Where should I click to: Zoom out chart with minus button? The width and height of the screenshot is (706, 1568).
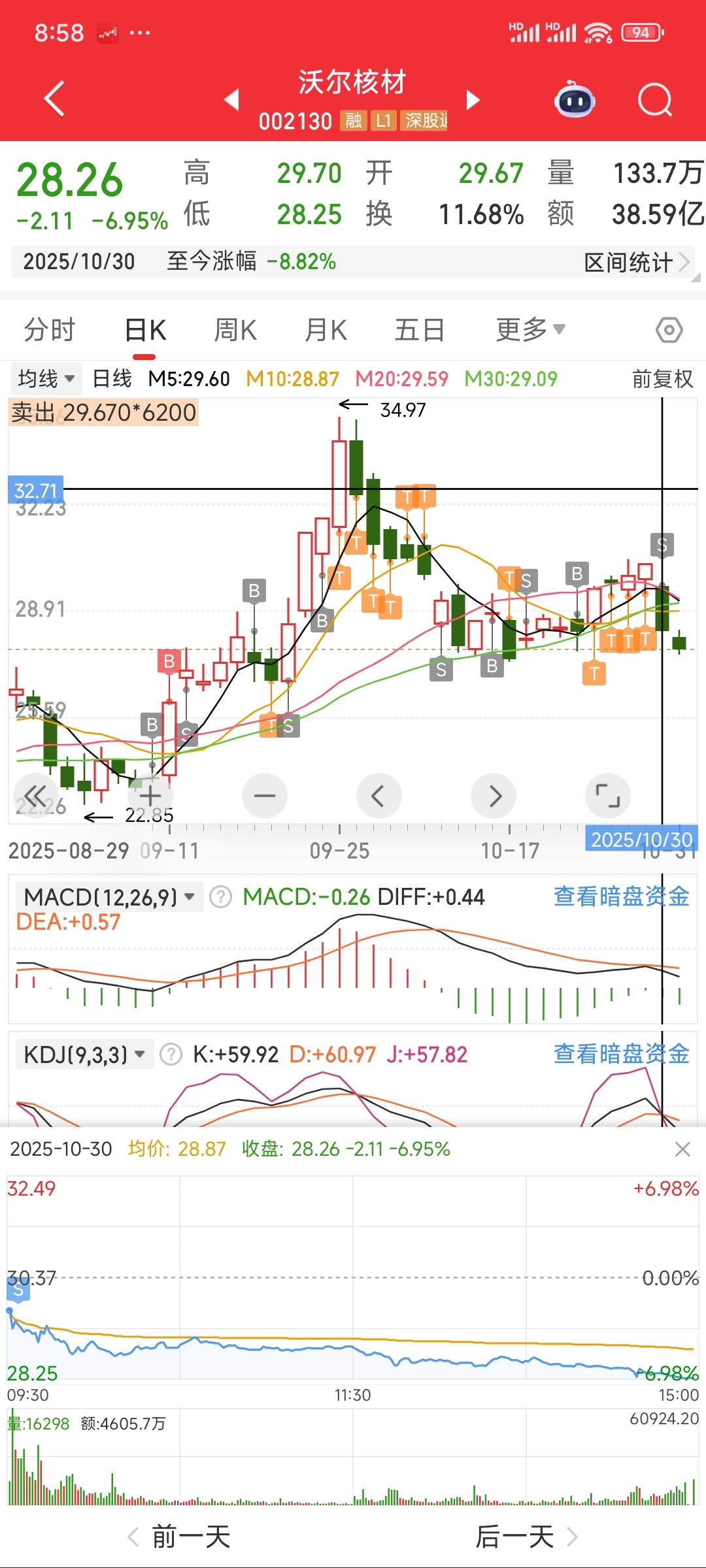pos(265,796)
